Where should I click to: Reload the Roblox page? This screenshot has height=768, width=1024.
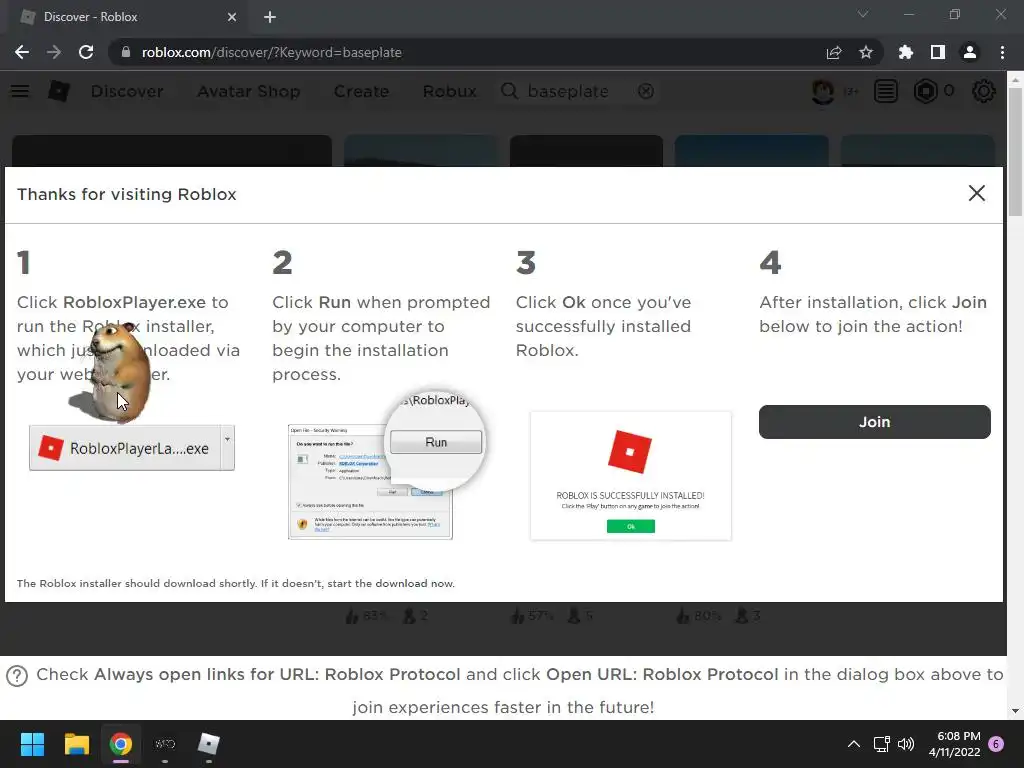click(x=86, y=52)
